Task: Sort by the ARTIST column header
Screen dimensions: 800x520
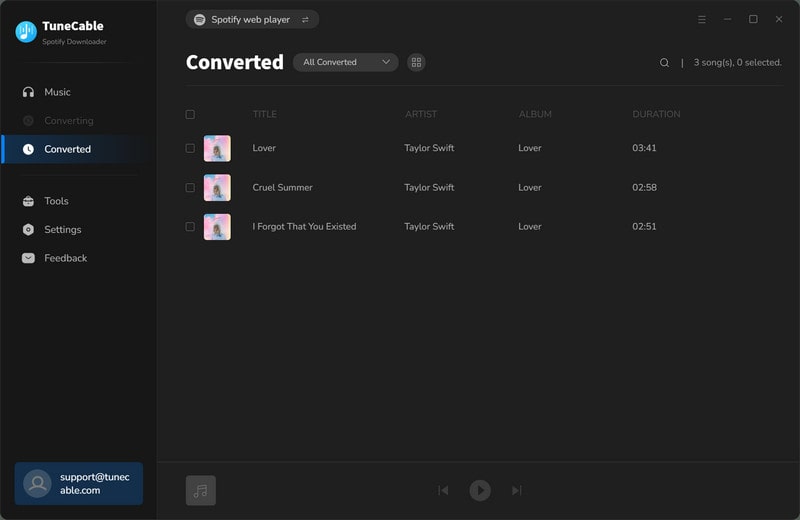Action: click(x=421, y=114)
